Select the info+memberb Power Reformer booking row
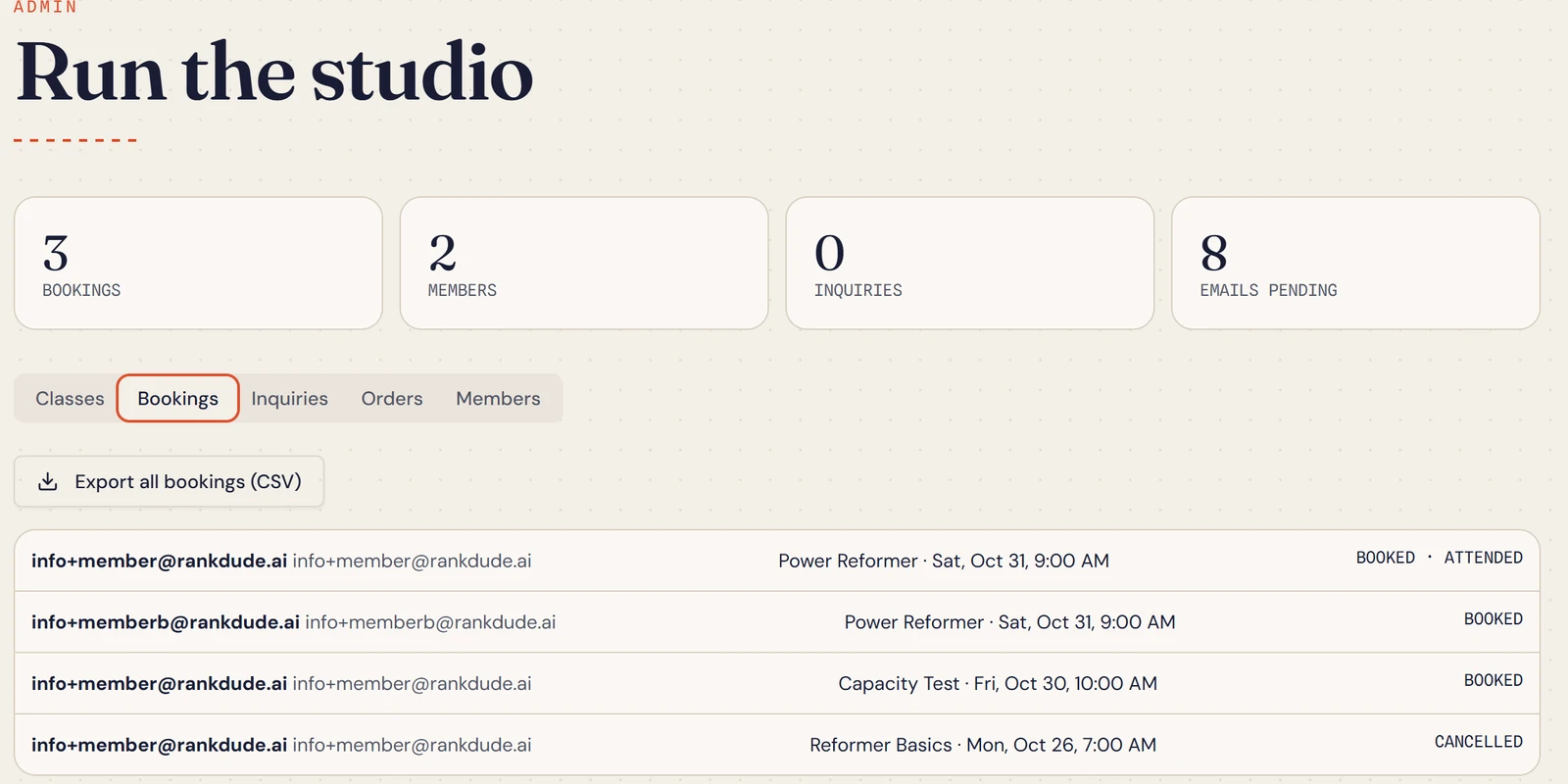The image size is (1568, 784). [x=777, y=622]
